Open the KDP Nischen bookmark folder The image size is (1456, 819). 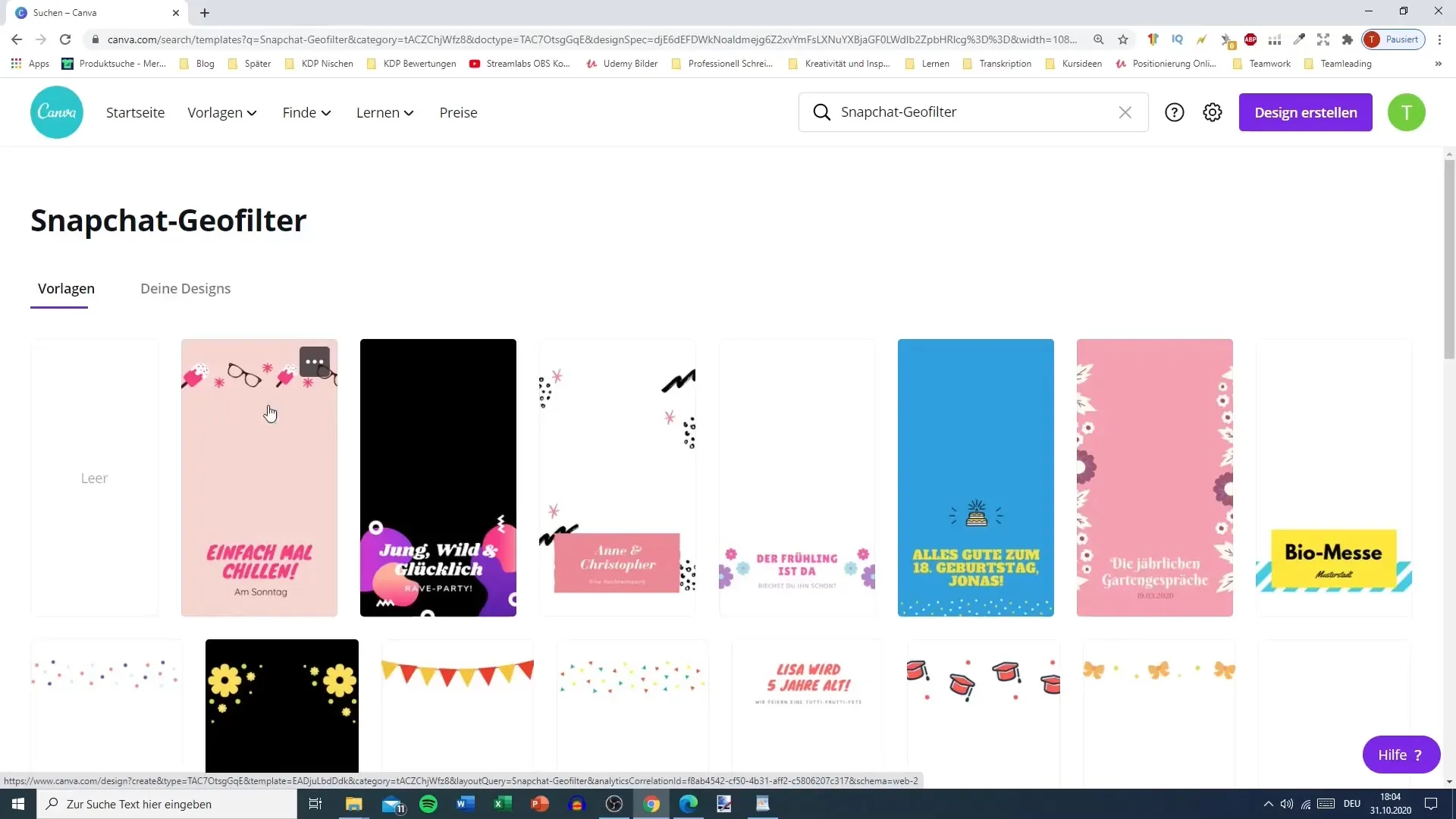pyautogui.click(x=319, y=64)
